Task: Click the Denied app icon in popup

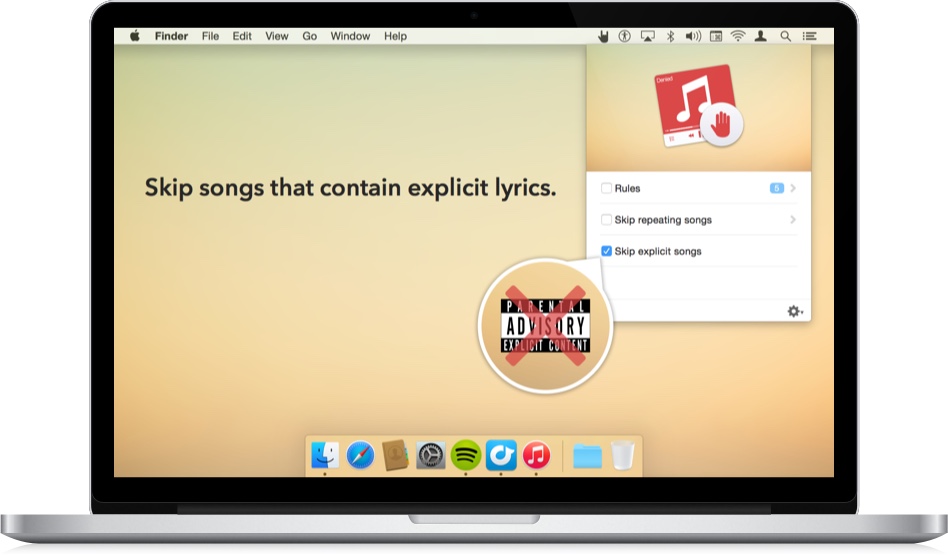Action: (698, 106)
